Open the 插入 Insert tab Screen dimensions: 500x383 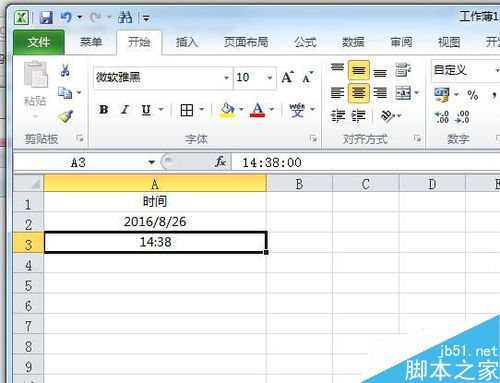point(187,42)
